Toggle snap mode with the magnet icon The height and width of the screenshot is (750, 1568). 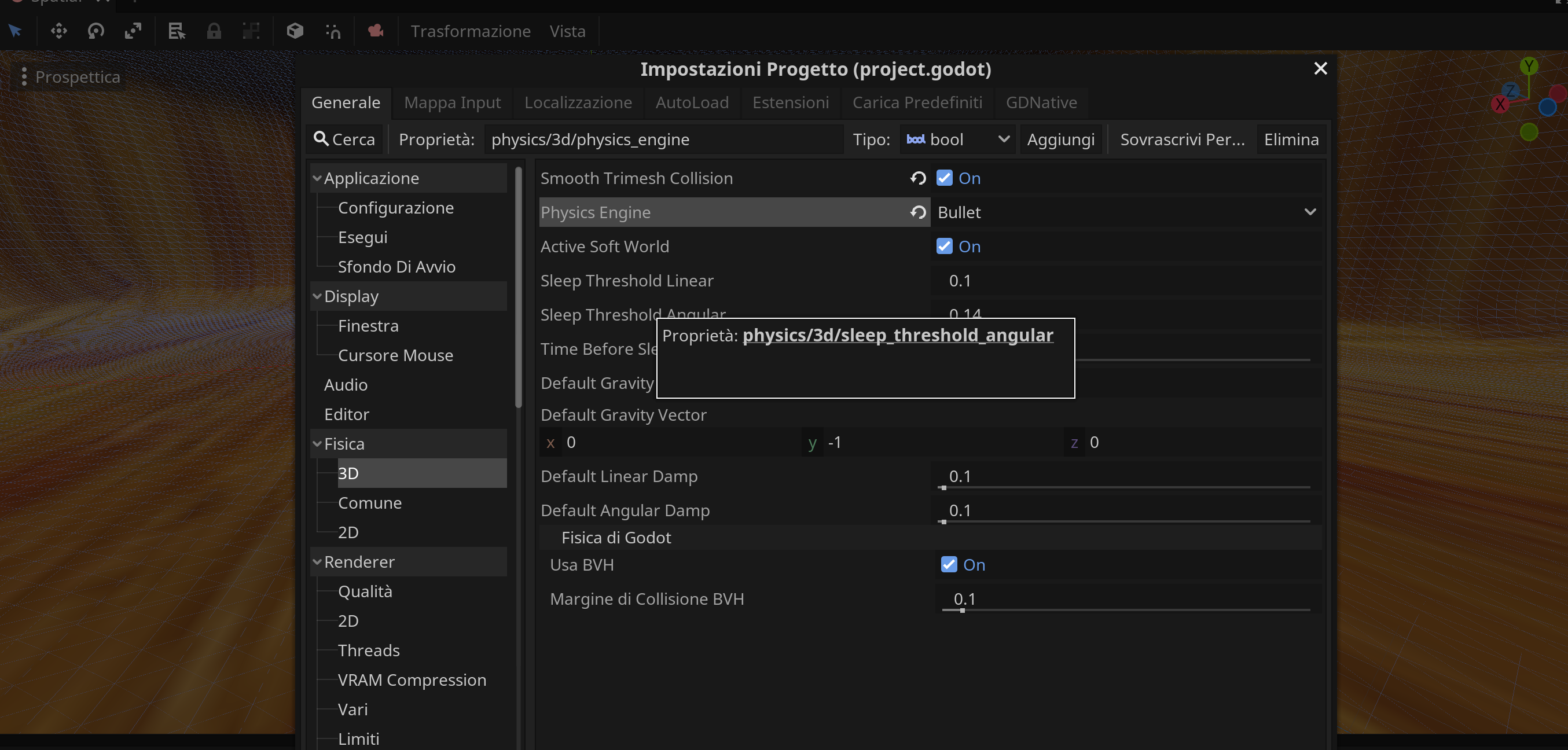click(x=333, y=31)
